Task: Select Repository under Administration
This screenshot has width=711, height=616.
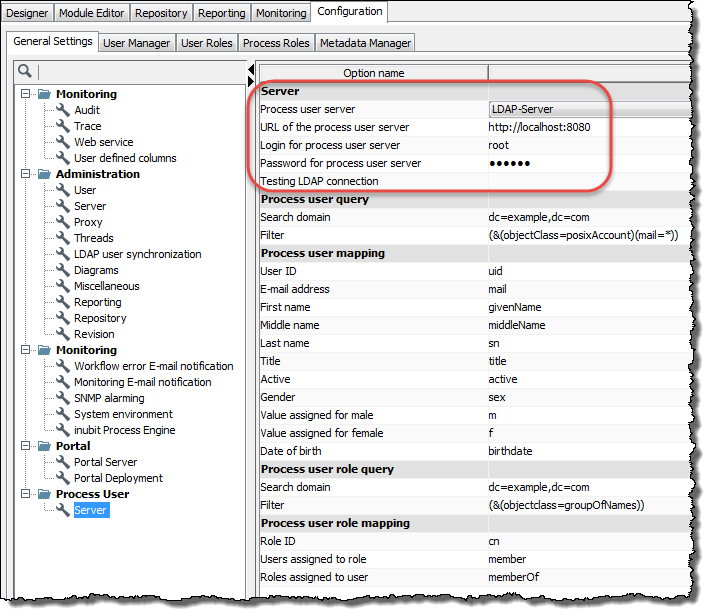Action: [x=100, y=318]
